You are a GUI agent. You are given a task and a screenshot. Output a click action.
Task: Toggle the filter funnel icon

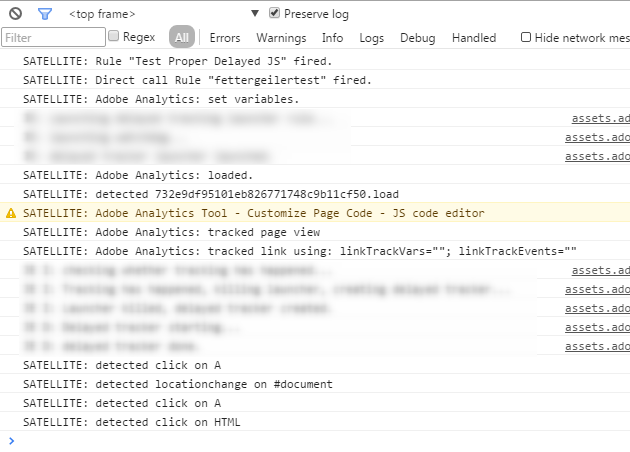coord(44,14)
